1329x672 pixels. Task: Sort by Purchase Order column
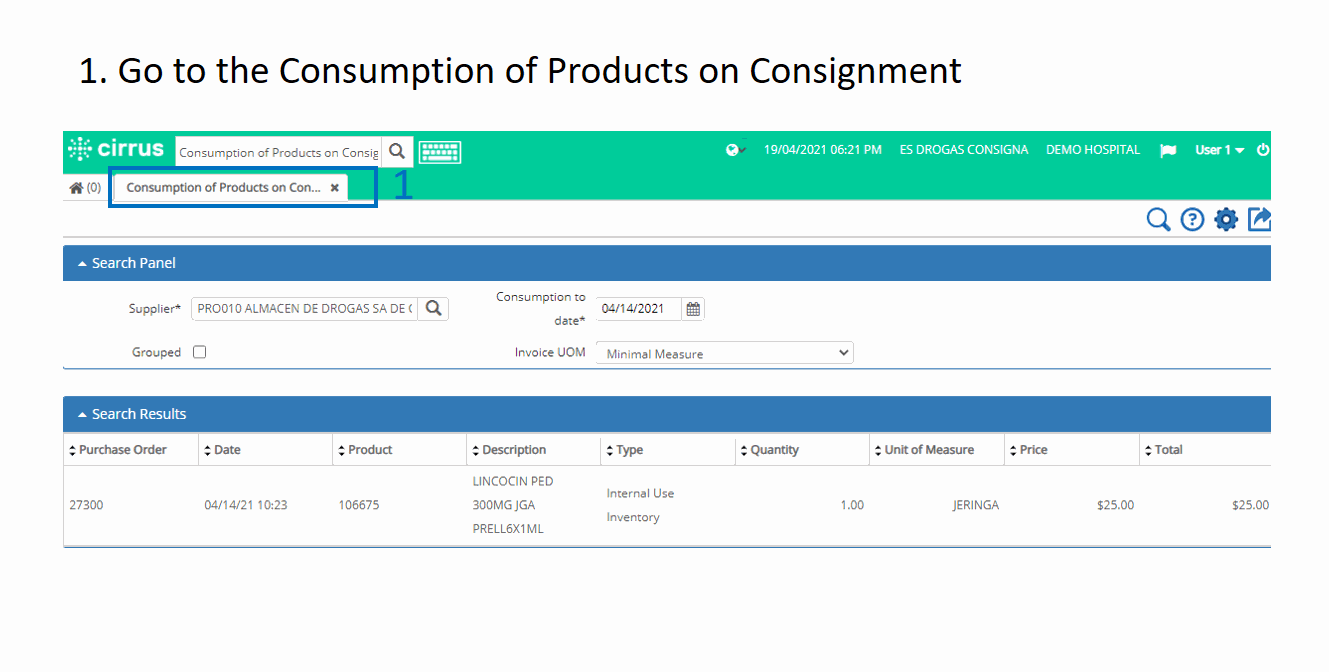118,450
